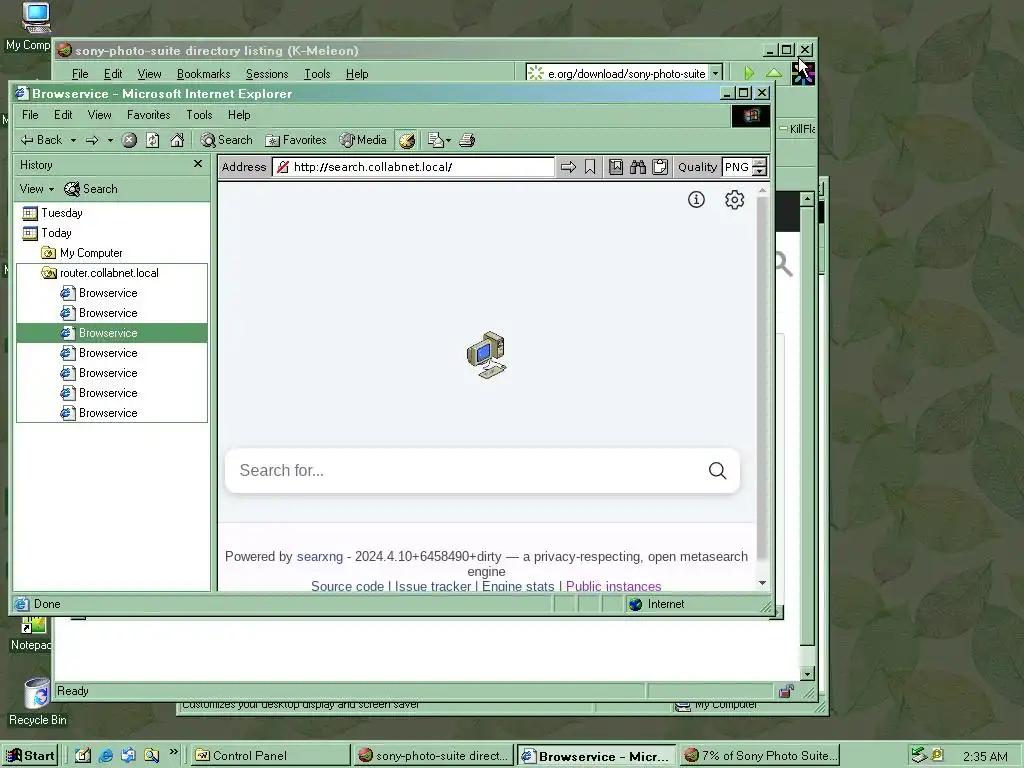The width and height of the screenshot is (1024, 768).
Task: Open the K-Meleon Help menu
Action: click(x=357, y=74)
